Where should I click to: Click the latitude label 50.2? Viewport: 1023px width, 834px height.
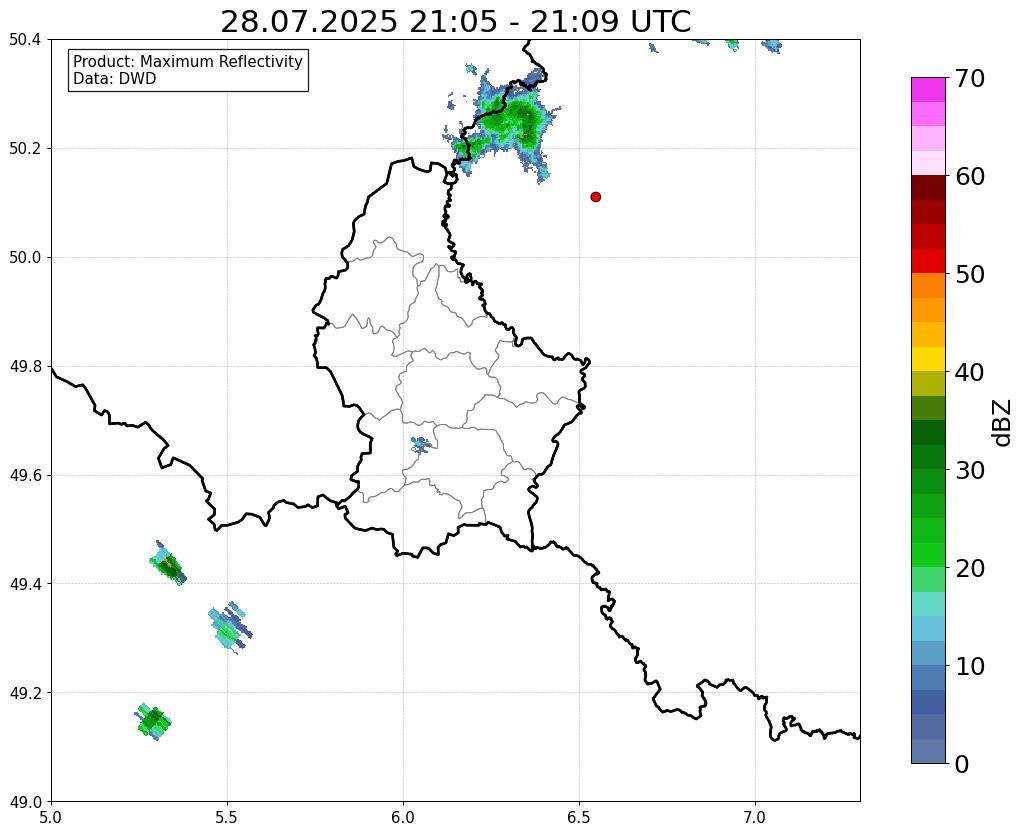pos(25,149)
